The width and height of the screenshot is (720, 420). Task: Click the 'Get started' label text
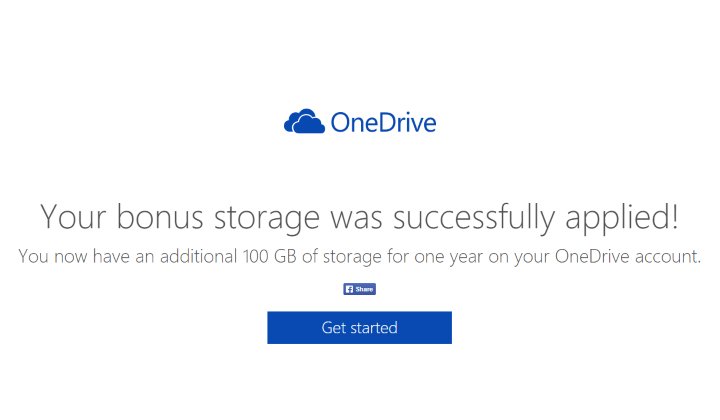[359, 328]
